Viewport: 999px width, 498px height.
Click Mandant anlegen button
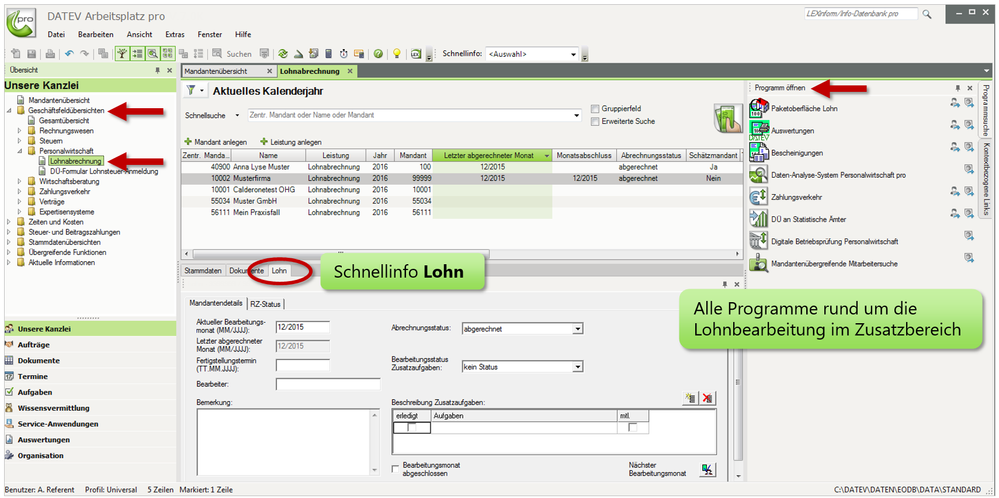click(x=216, y=142)
